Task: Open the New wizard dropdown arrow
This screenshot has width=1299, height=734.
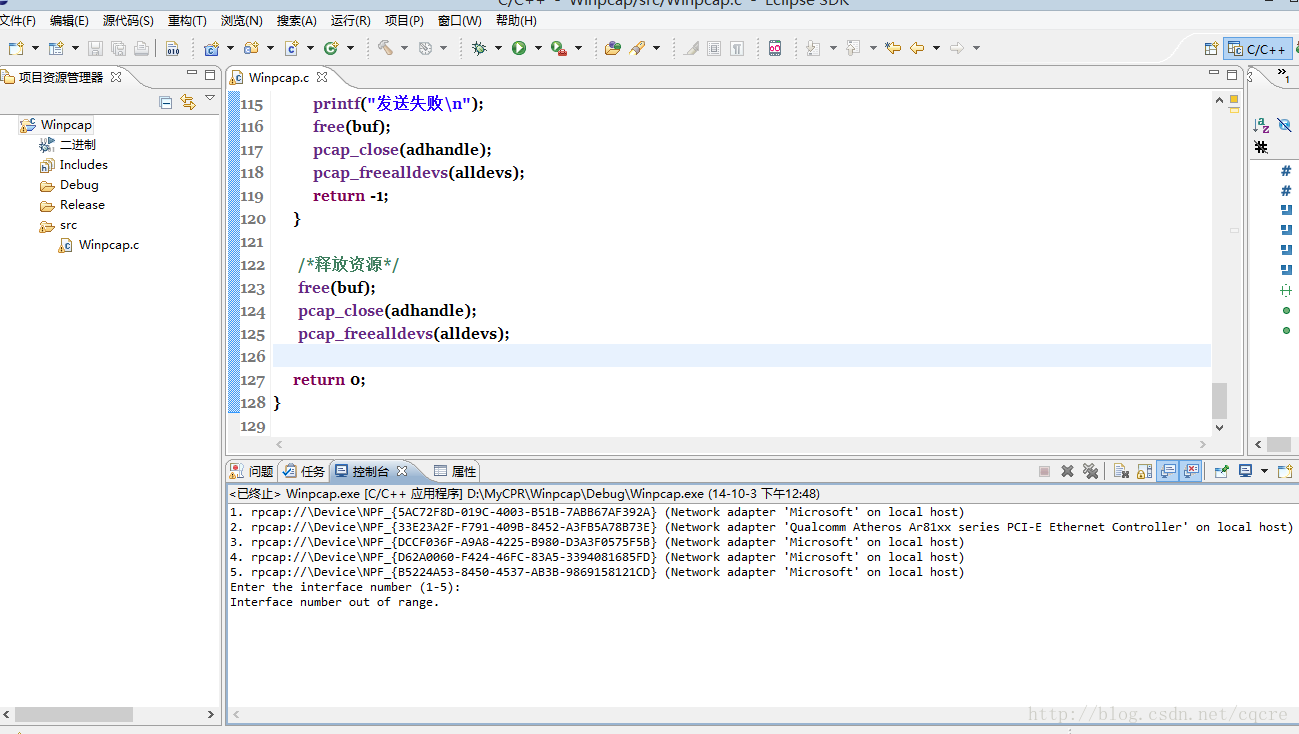Action: (35, 48)
